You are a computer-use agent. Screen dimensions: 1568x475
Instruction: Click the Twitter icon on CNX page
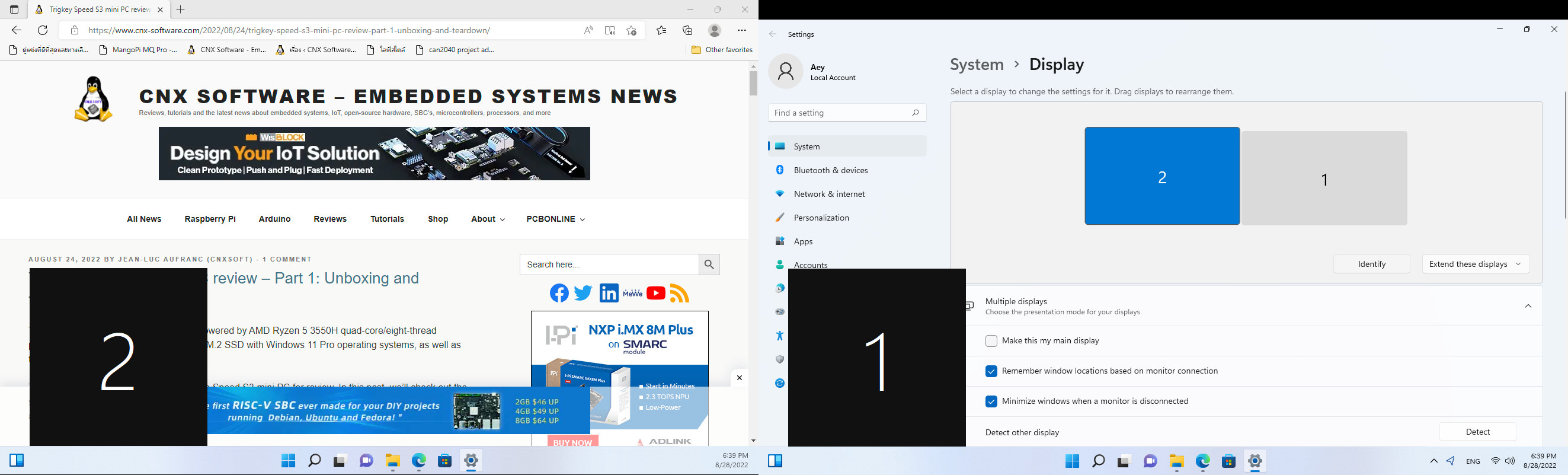click(583, 294)
